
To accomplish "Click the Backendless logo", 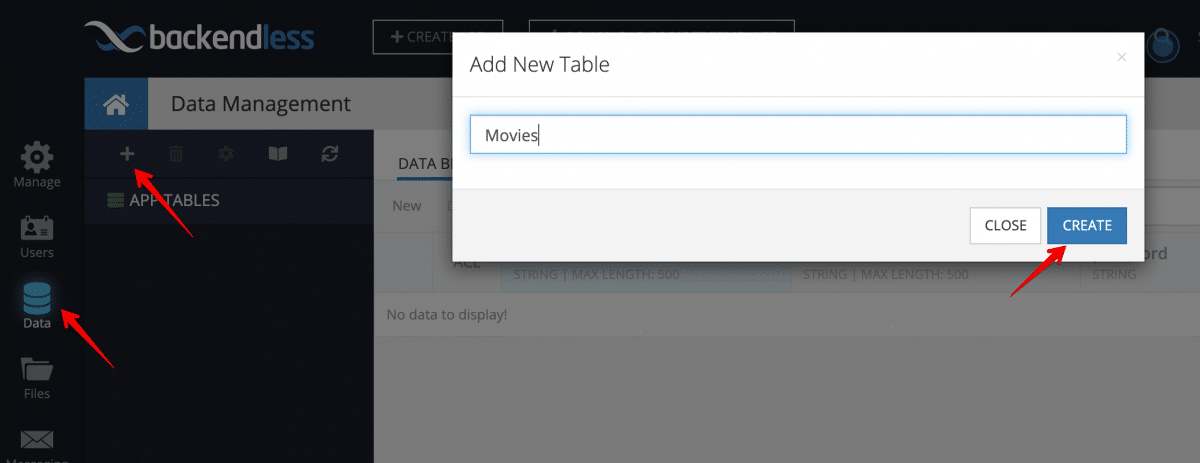I will tap(200, 39).
